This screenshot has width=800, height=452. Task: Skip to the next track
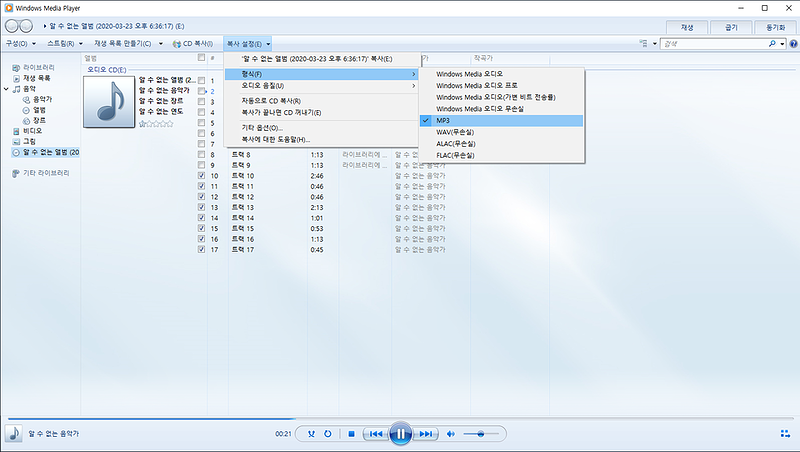[426, 434]
